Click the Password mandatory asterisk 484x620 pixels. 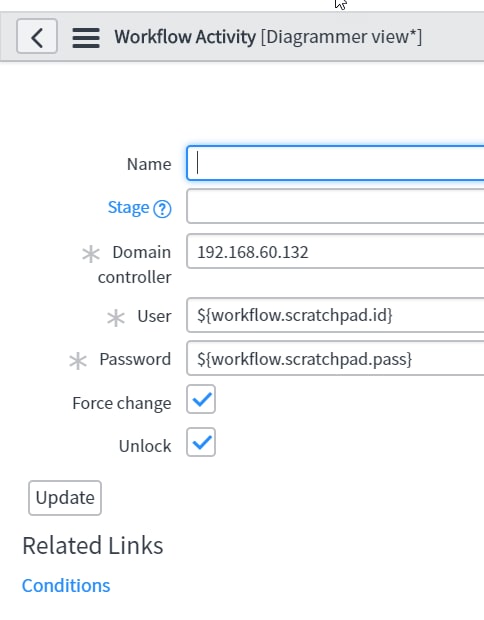click(x=78, y=361)
